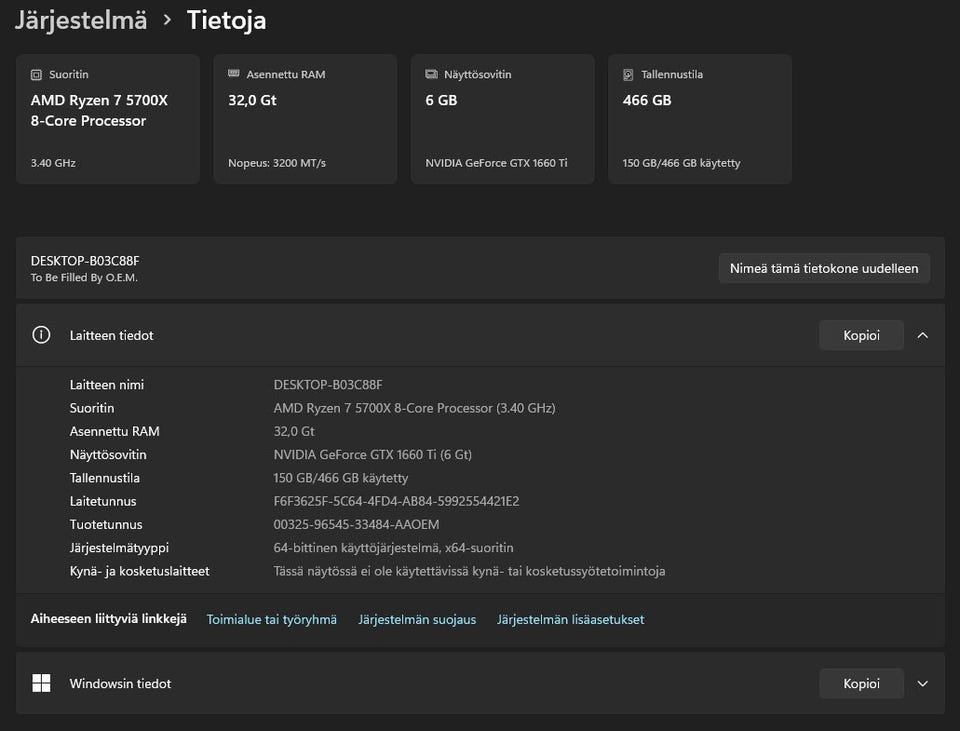Click the Tuotetunnus label
The width and height of the screenshot is (960, 731).
click(106, 524)
